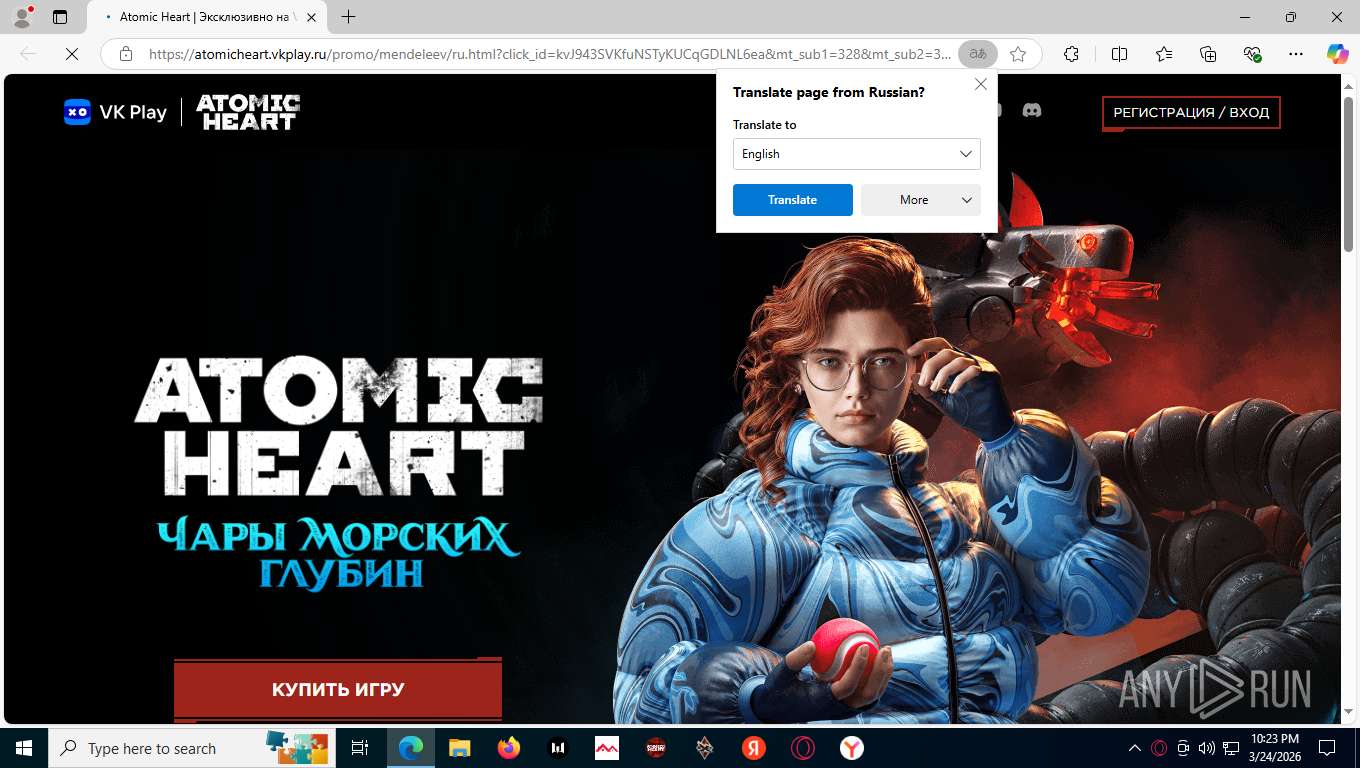Open Split screen view

(1119, 54)
